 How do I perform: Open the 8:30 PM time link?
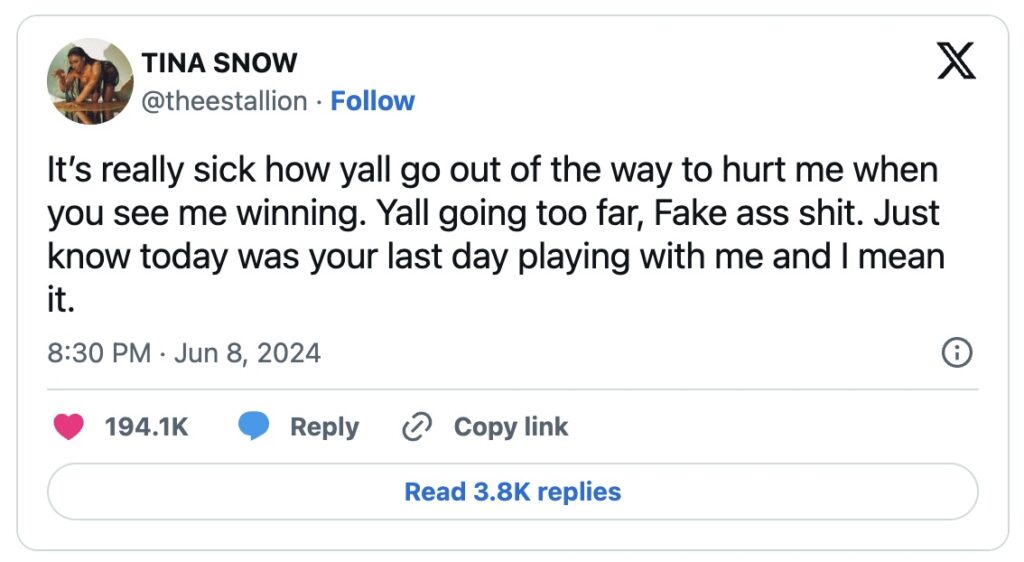(x=98, y=353)
